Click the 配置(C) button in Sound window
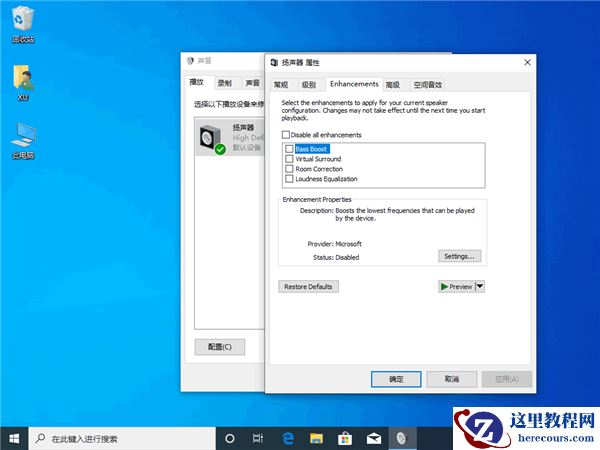Image resolution: width=600 pixels, height=450 pixels. (x=220, y=347)
